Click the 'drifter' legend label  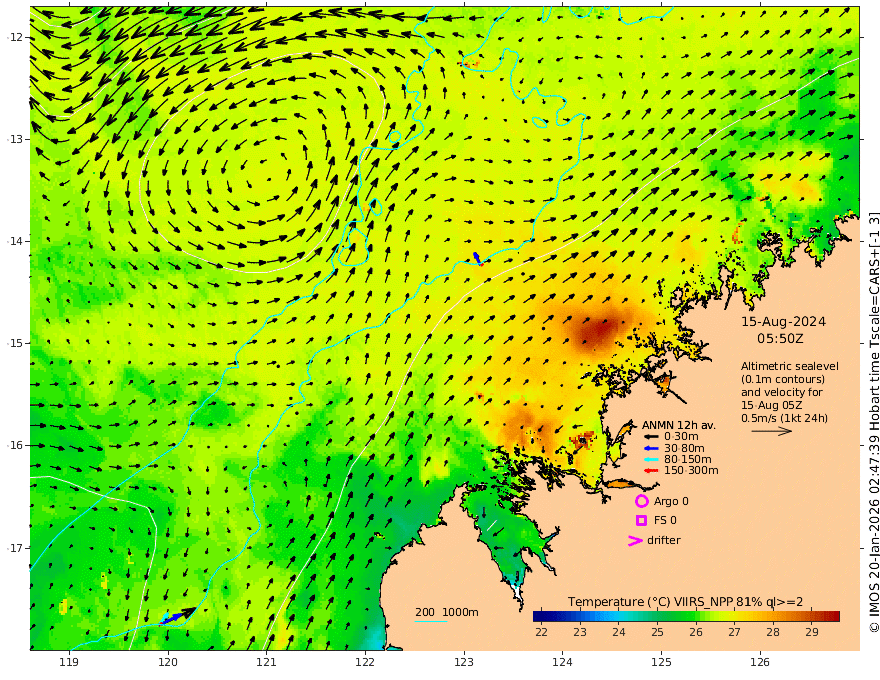tap(664, 540)
